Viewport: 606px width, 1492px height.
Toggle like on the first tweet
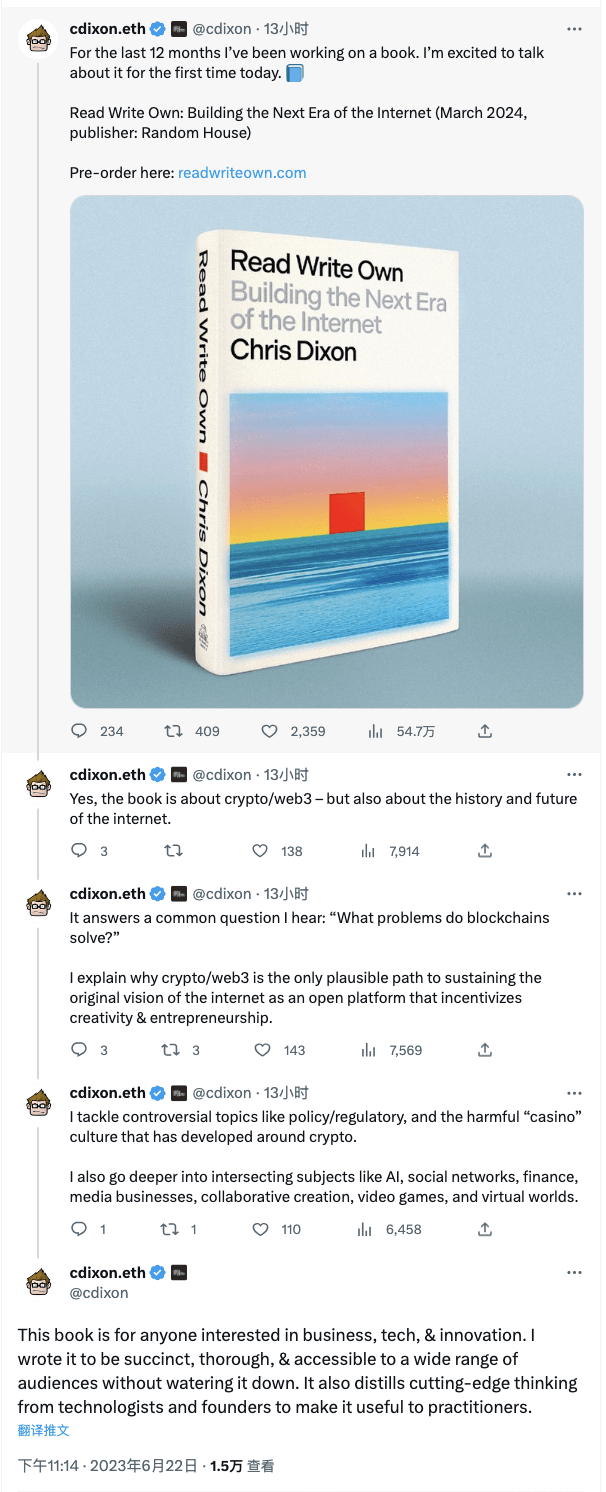click(x=272, y=731)
